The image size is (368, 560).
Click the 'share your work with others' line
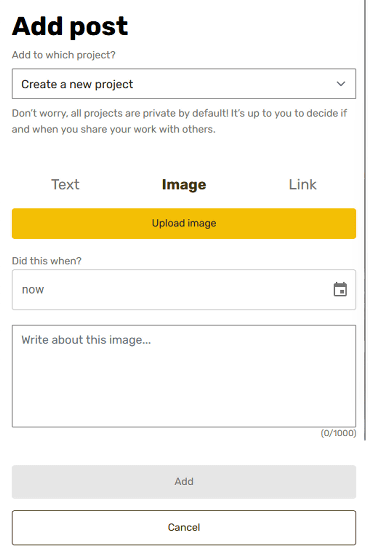pos(114,129)
